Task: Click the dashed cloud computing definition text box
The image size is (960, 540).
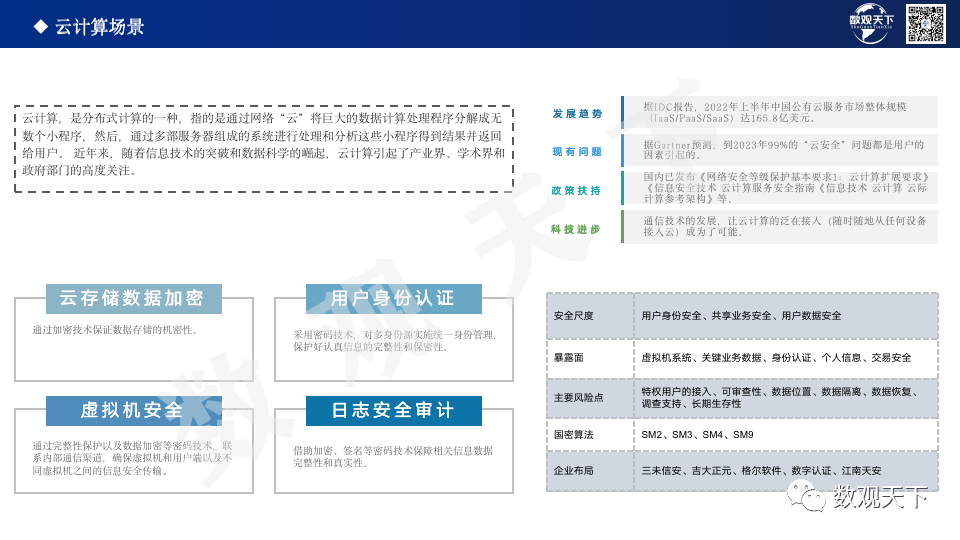Action: [263, 148]
